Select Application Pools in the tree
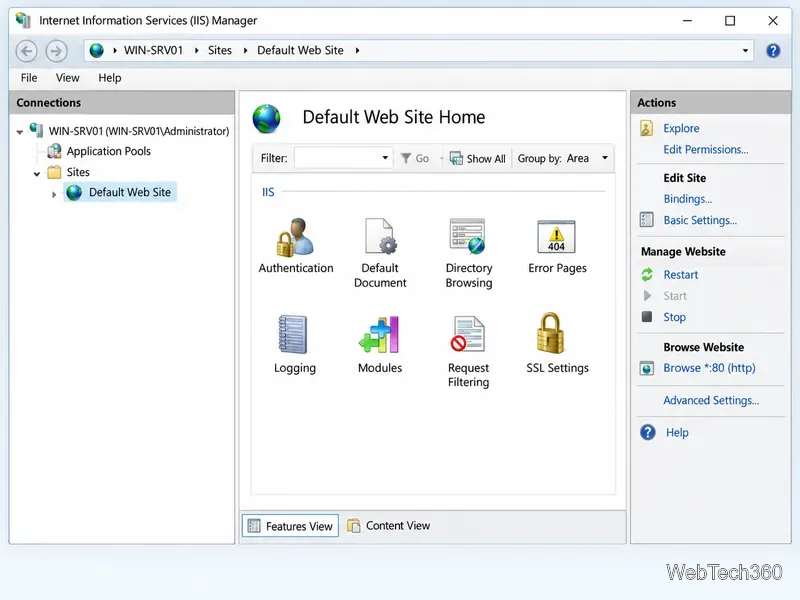This screenshot has height=600, width=800. pyautogui.click(x=108, y=151)
